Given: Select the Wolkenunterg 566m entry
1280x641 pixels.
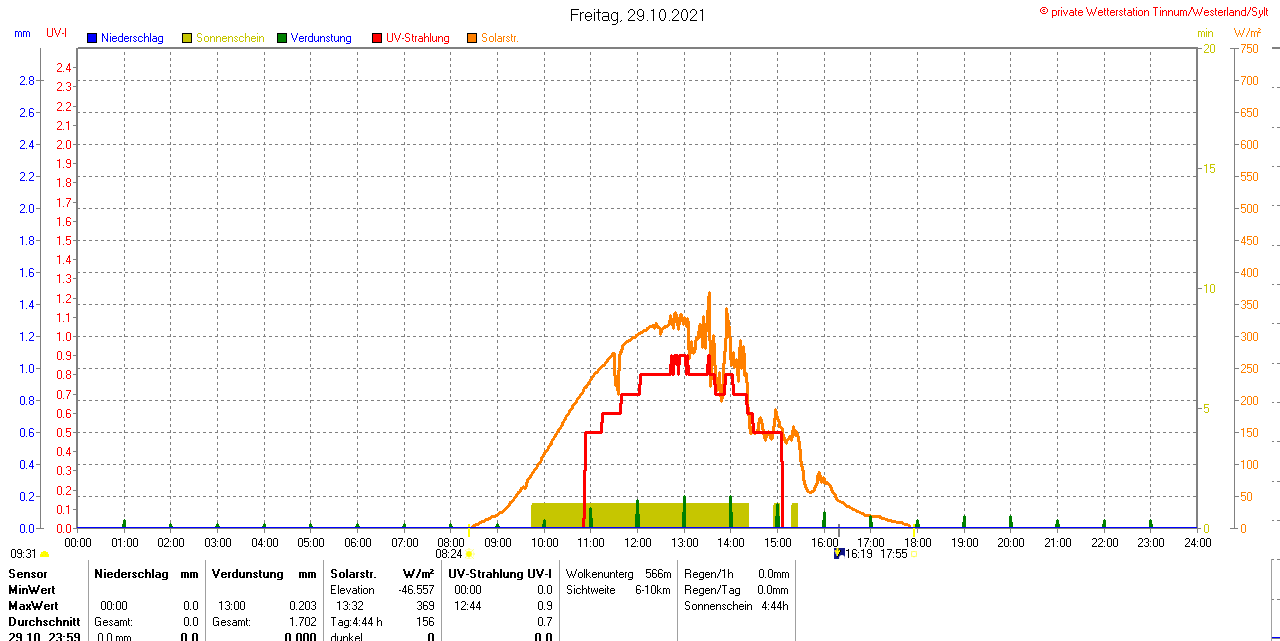Looking at the screenshot, I should pyautogui.click(x=618, y=574).
